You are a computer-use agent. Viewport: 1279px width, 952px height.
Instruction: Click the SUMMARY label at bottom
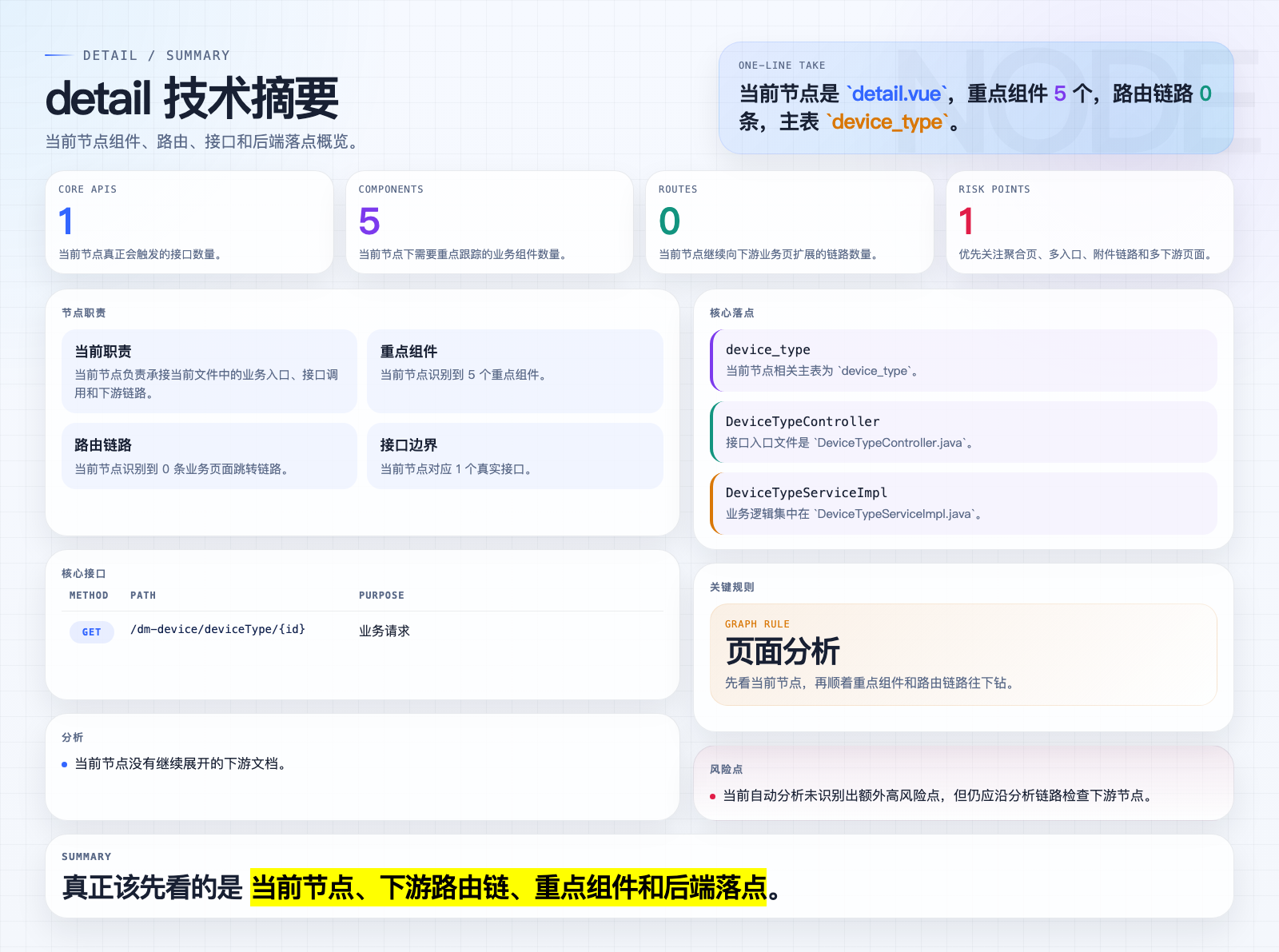(86, 856)
